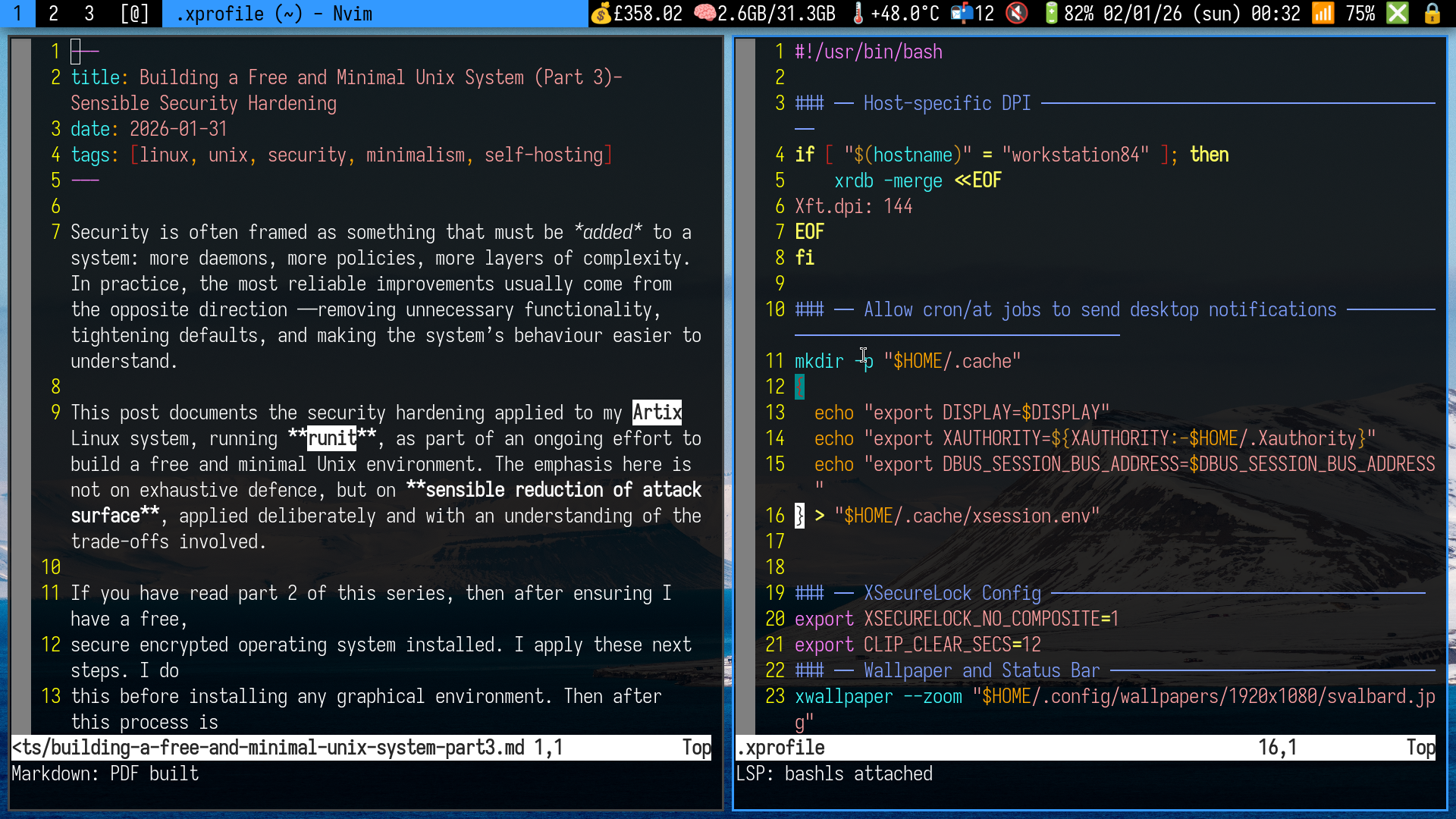1456x819 pixels.
Task: Click the green X icon in the status bar
Action: pyautogui.click(x=1398, y=13)
